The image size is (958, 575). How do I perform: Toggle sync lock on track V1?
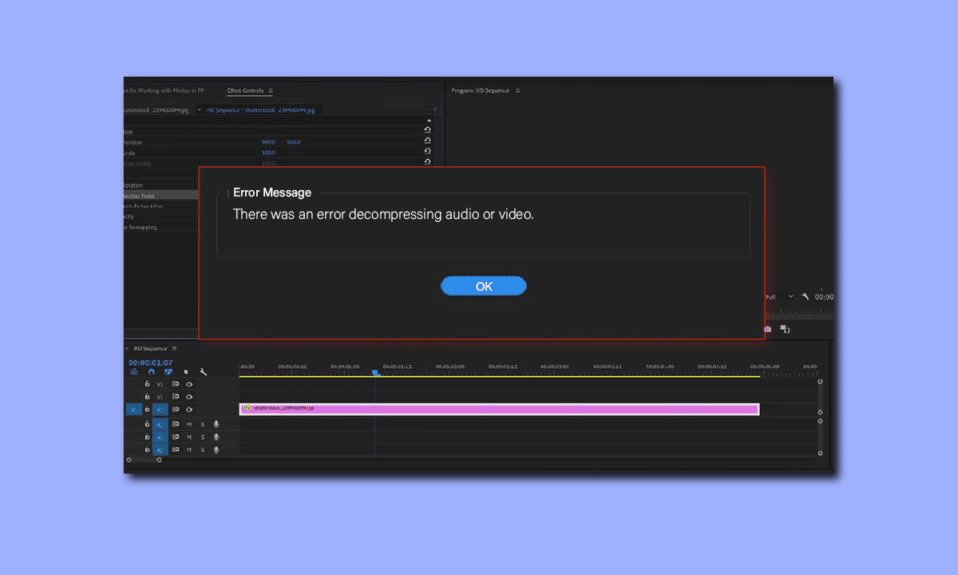coord(175,409)
